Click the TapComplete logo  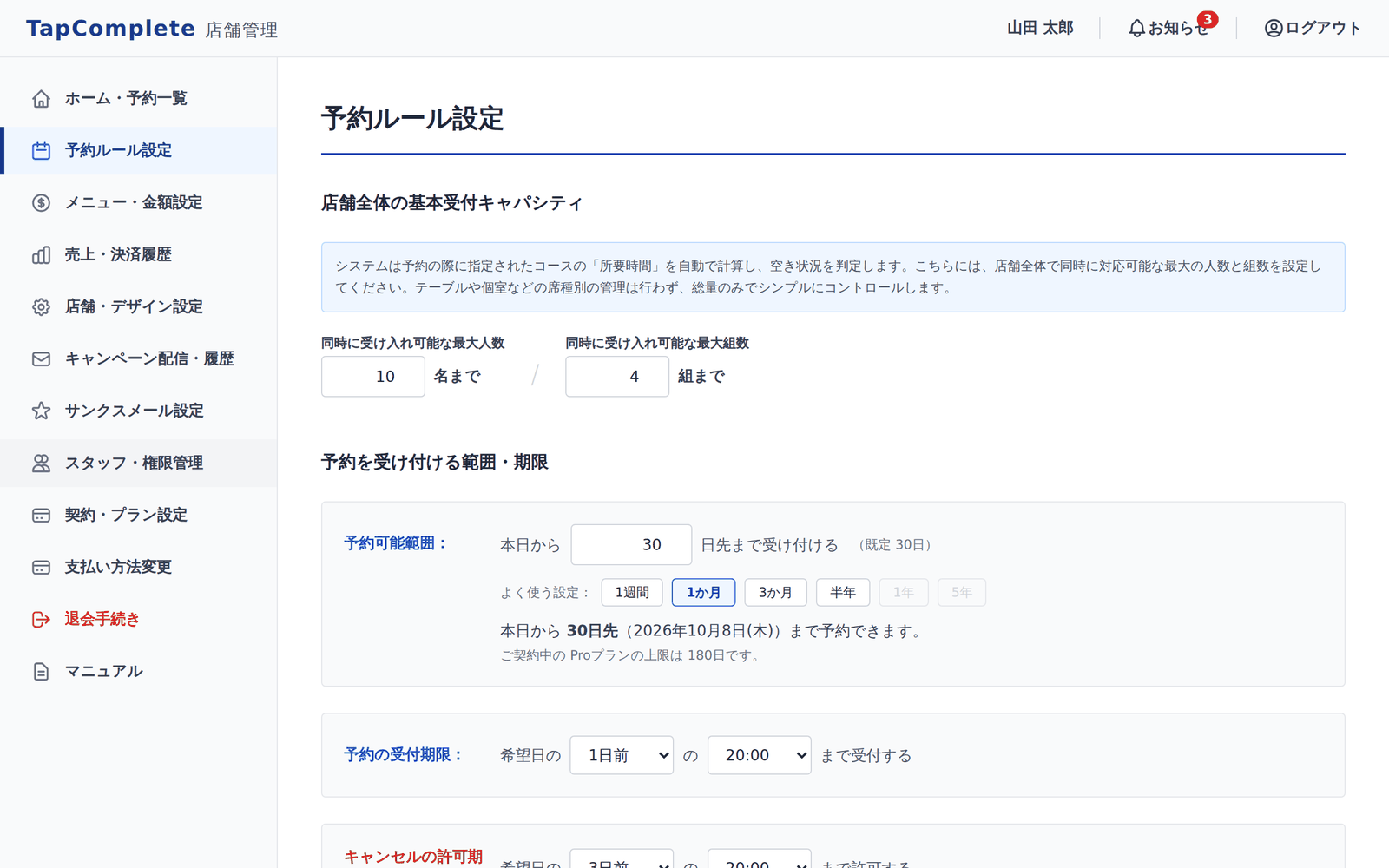click(x=111, y=29)
